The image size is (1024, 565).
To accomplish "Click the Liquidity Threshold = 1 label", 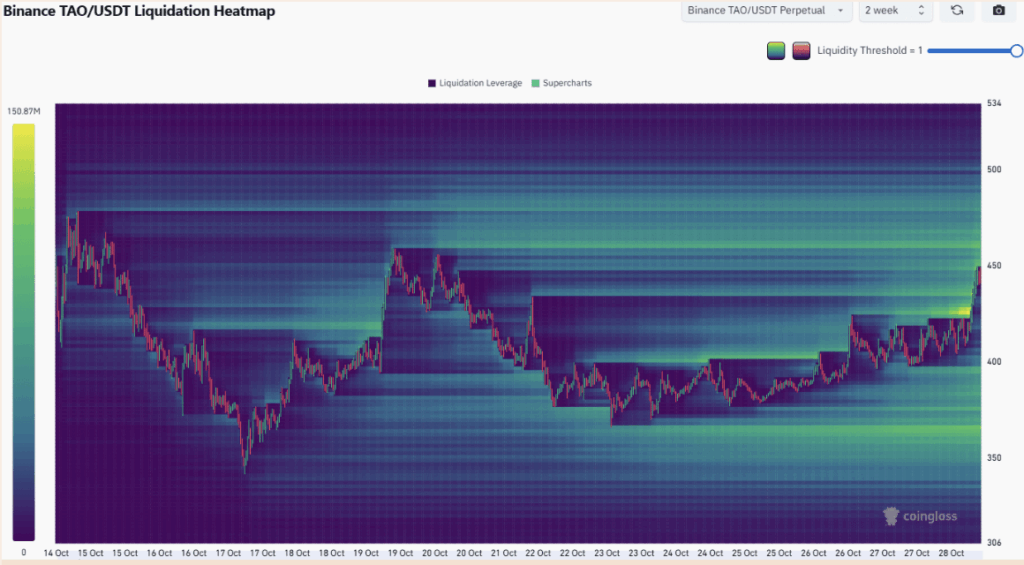I will point(869,51).
